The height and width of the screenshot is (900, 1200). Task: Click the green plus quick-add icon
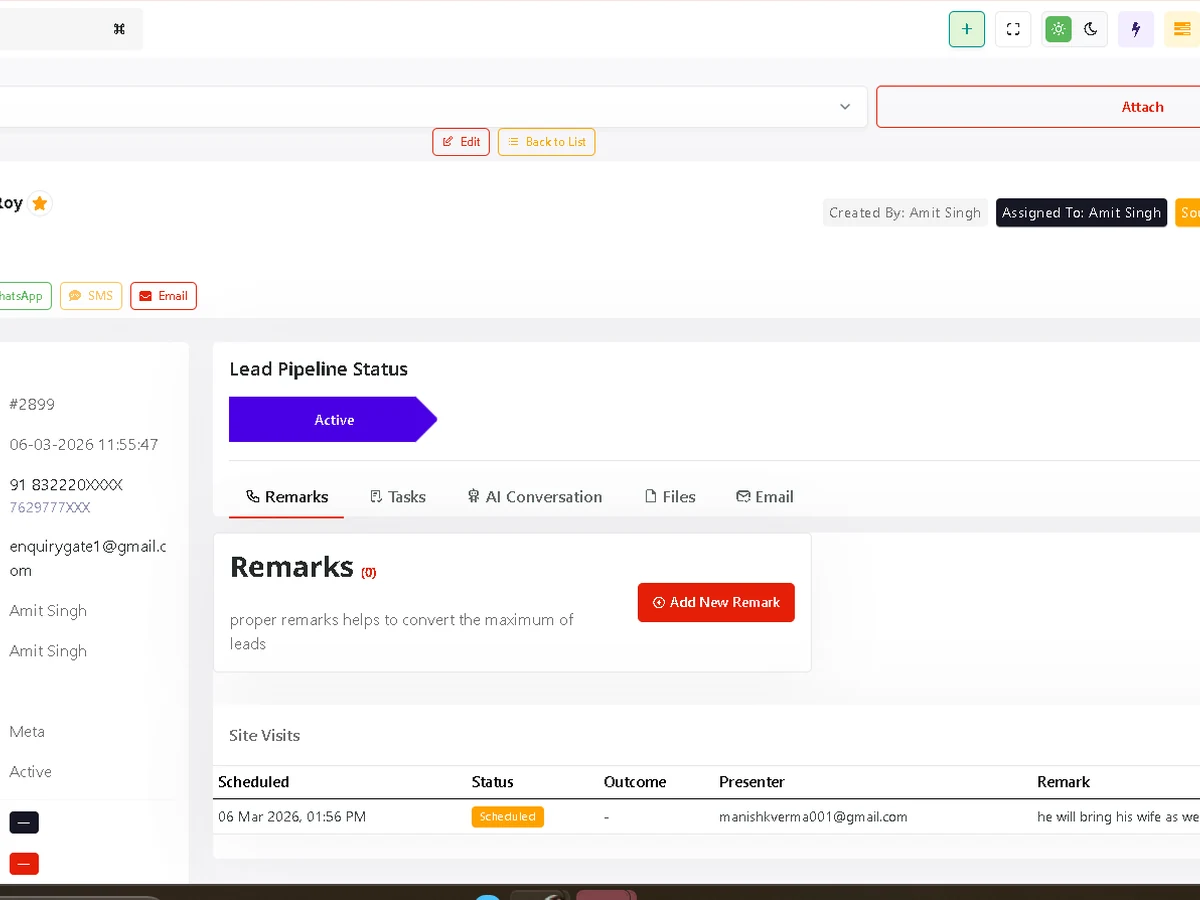(x=966, y=29)
